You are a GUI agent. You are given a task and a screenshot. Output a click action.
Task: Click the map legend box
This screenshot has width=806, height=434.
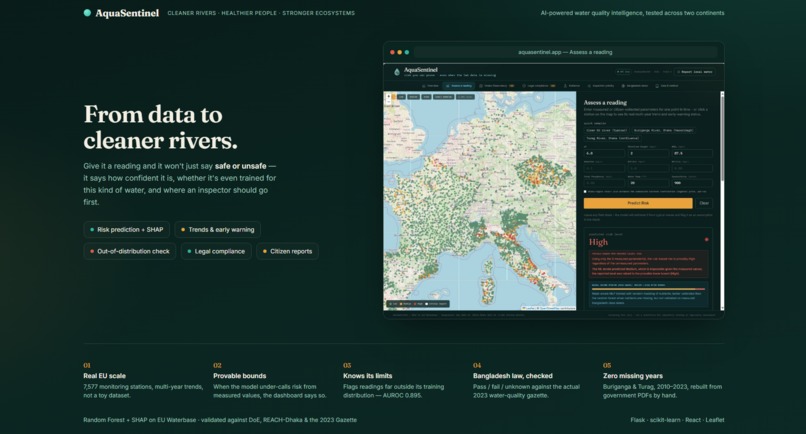[418, 304]
